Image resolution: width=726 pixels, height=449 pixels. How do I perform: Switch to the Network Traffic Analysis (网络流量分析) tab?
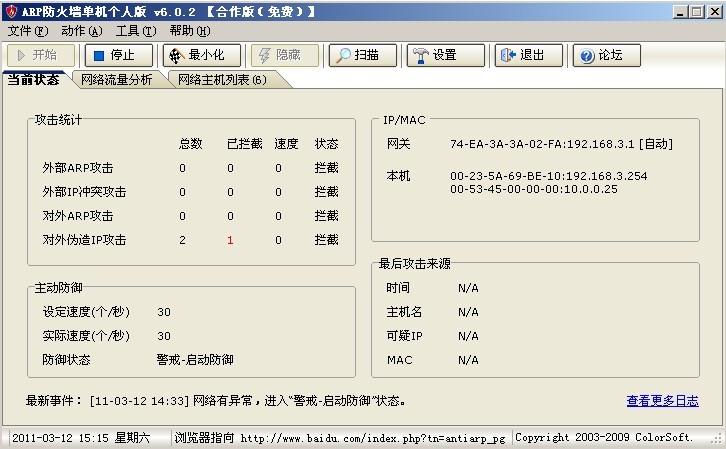pos(117,80)
